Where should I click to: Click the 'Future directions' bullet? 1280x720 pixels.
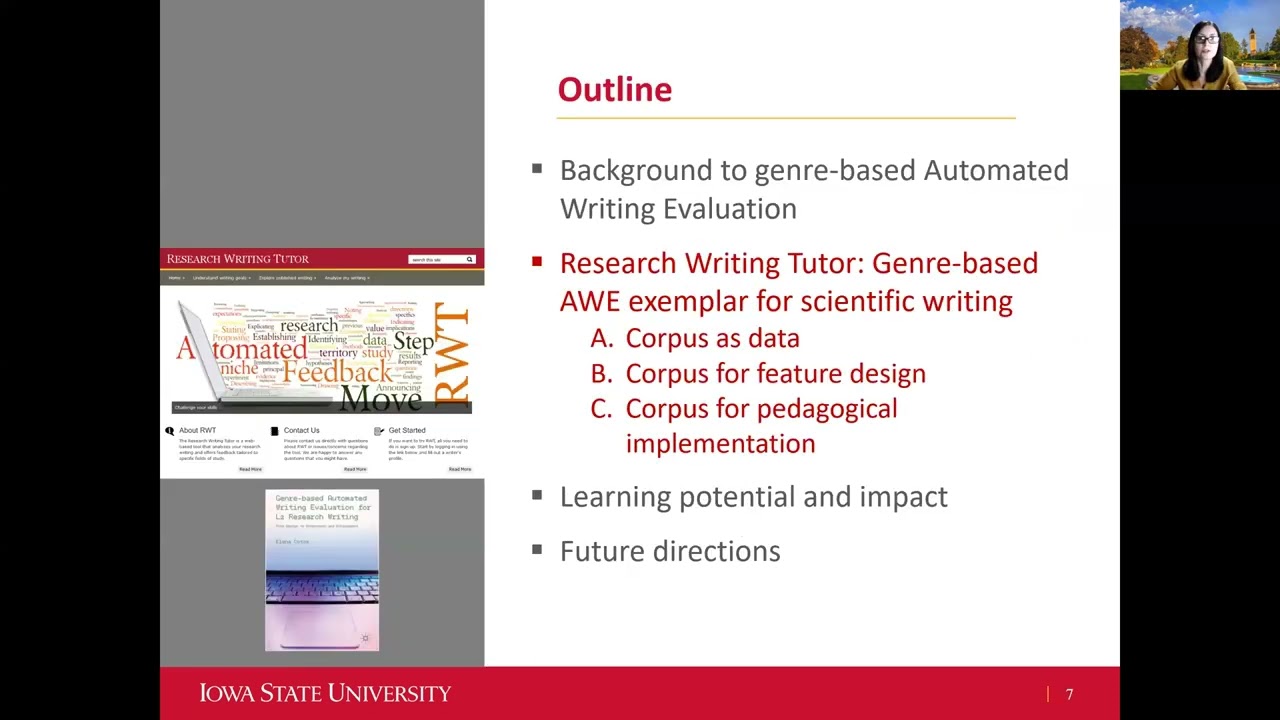(x=670, y=551)
